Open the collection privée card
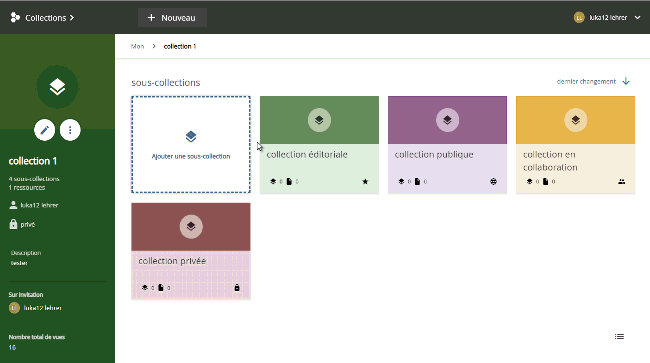Image resolution: width=650 pixels, height=363 pixels. coord(191,251)
